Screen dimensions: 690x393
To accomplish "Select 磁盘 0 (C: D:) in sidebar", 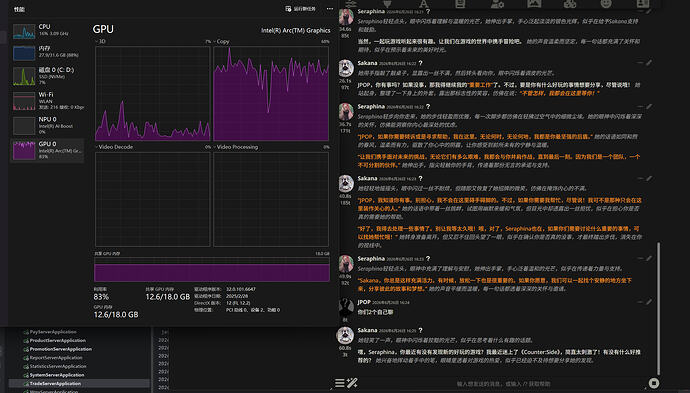I will (x=47, y=76).
